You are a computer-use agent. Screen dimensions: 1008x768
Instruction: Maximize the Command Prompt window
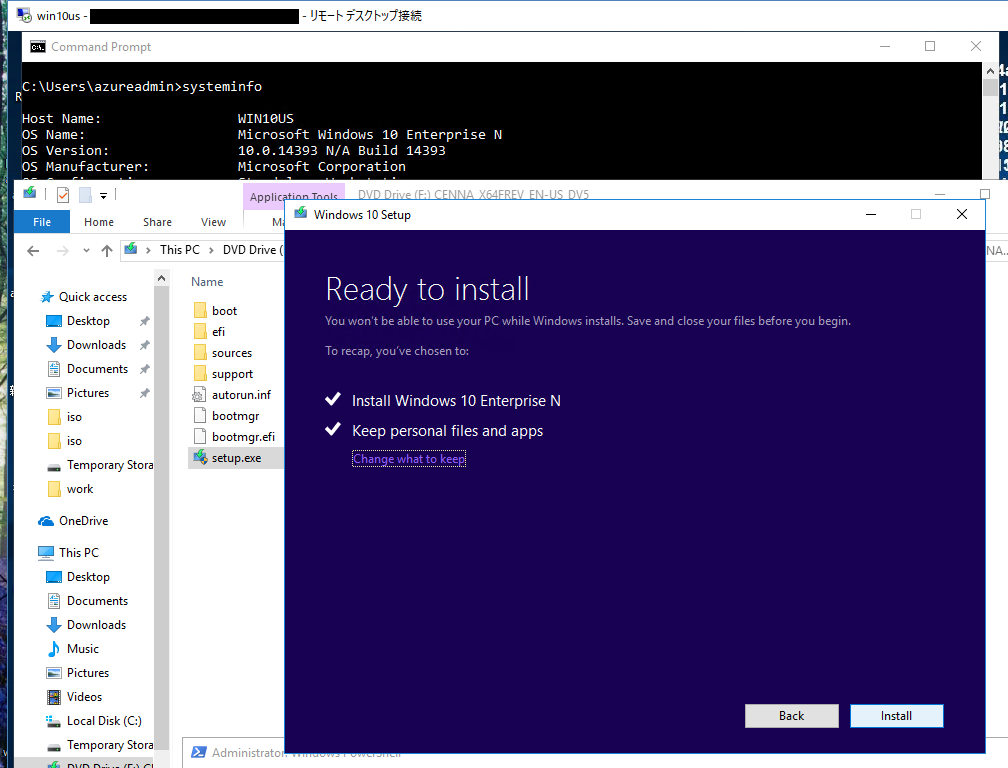[930, 46]
